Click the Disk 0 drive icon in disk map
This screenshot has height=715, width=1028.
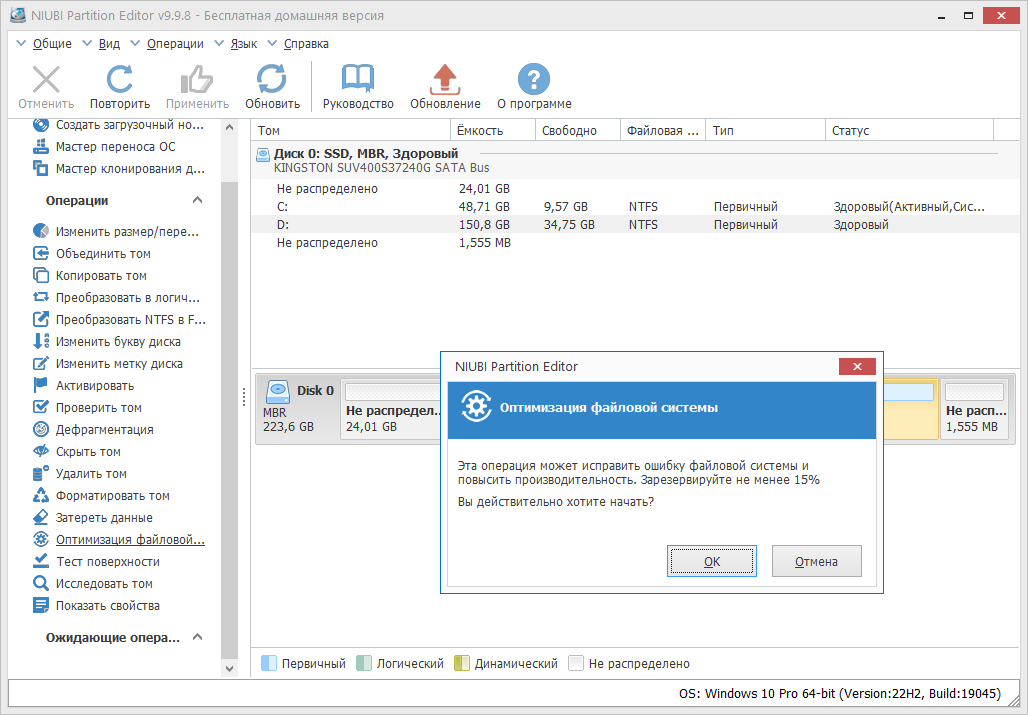[278, 391]
